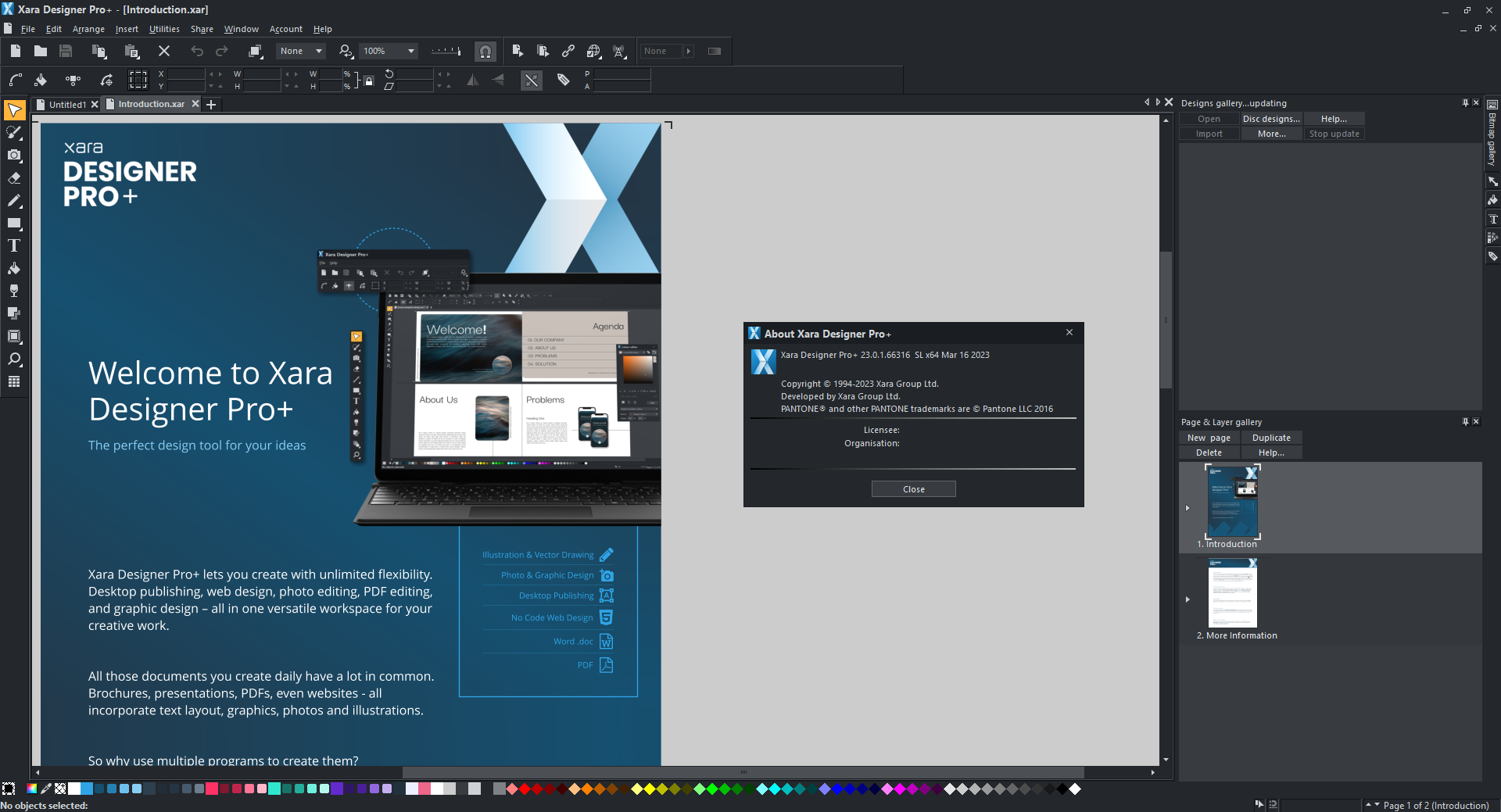Pick the bright pink-red color swatch
Viewport: 1501px width, 812px height.
[212, 789]
